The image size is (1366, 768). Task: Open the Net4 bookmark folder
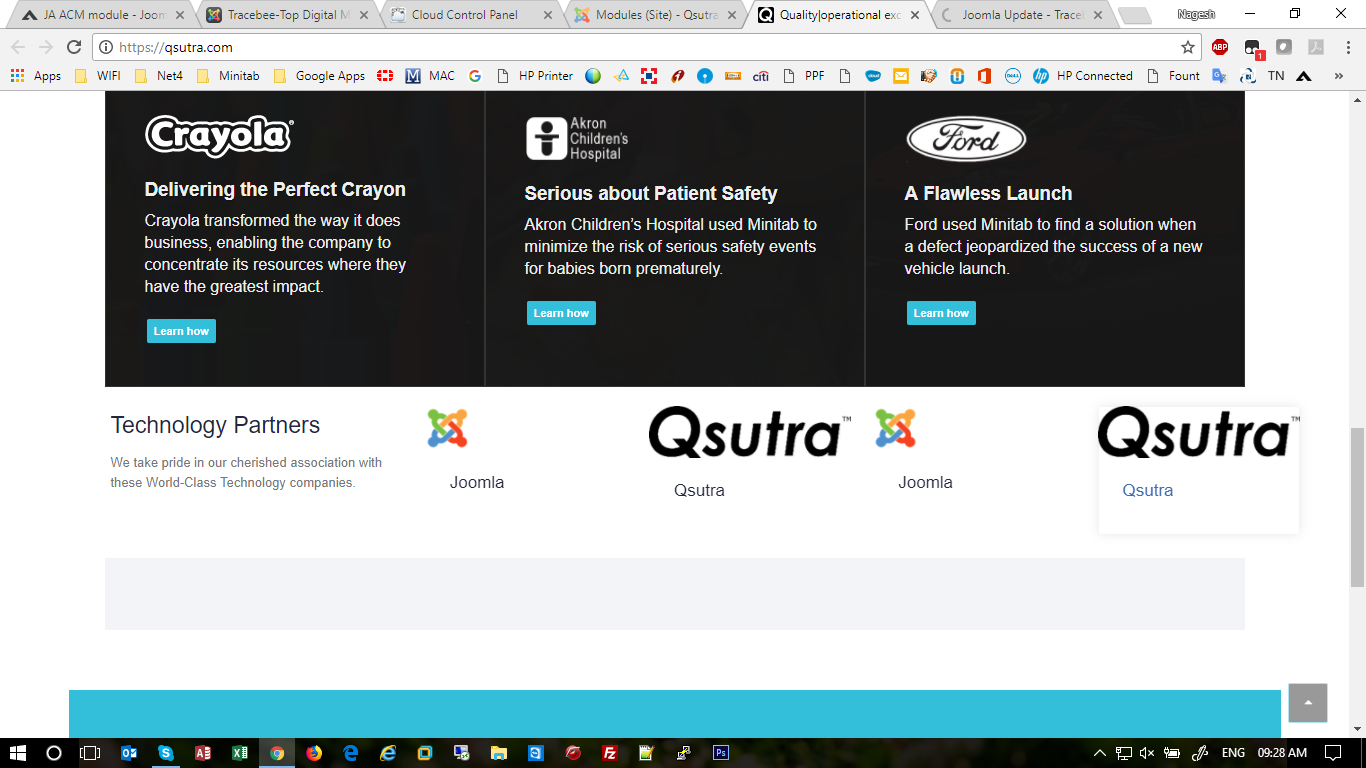point(159,76)
